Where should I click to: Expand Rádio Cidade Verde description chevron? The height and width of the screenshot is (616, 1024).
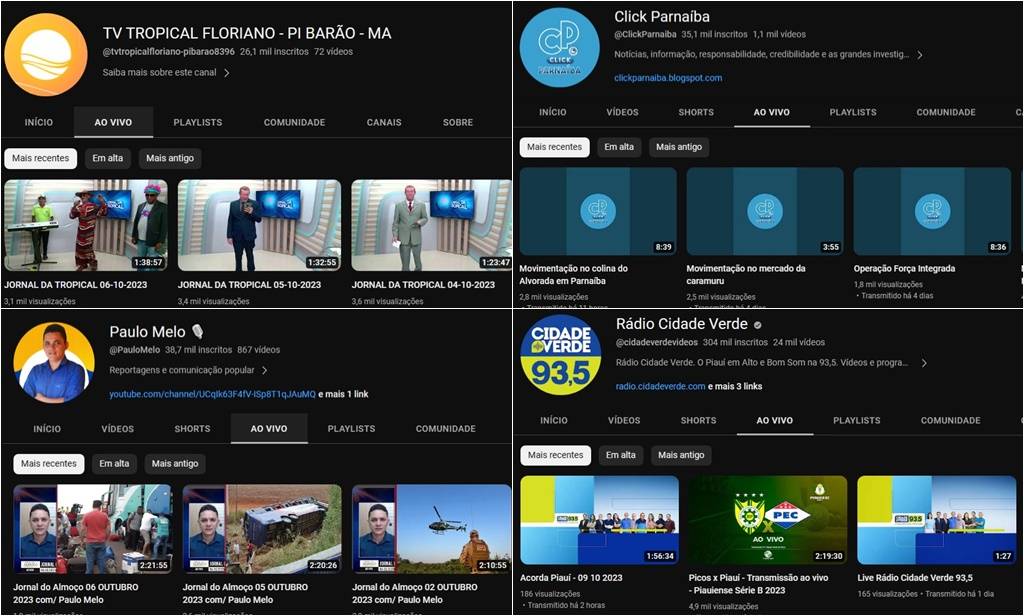pyautogui.click(x=924, y=363)
